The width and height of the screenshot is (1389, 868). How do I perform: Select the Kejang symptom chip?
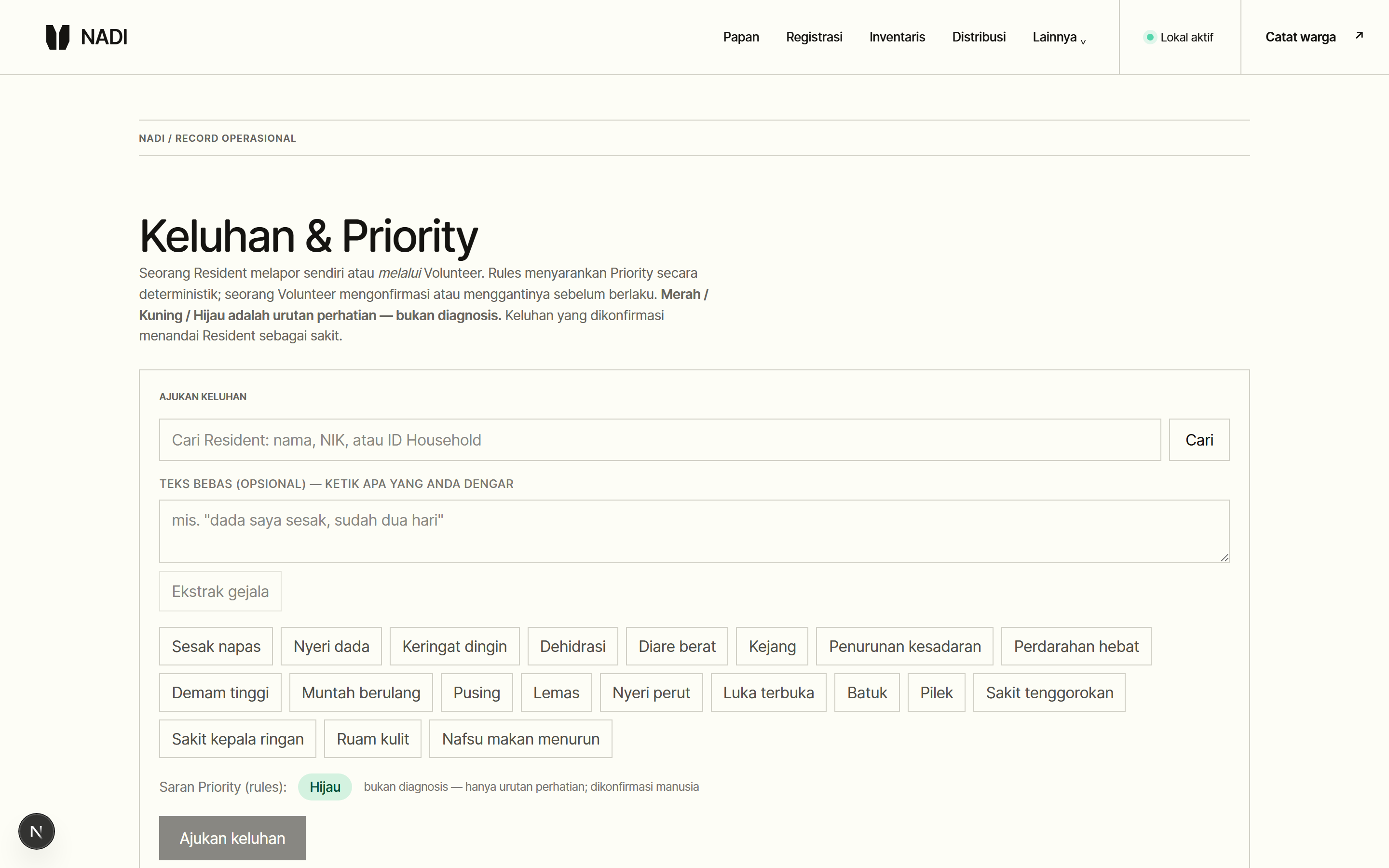(x=772, y=646)
